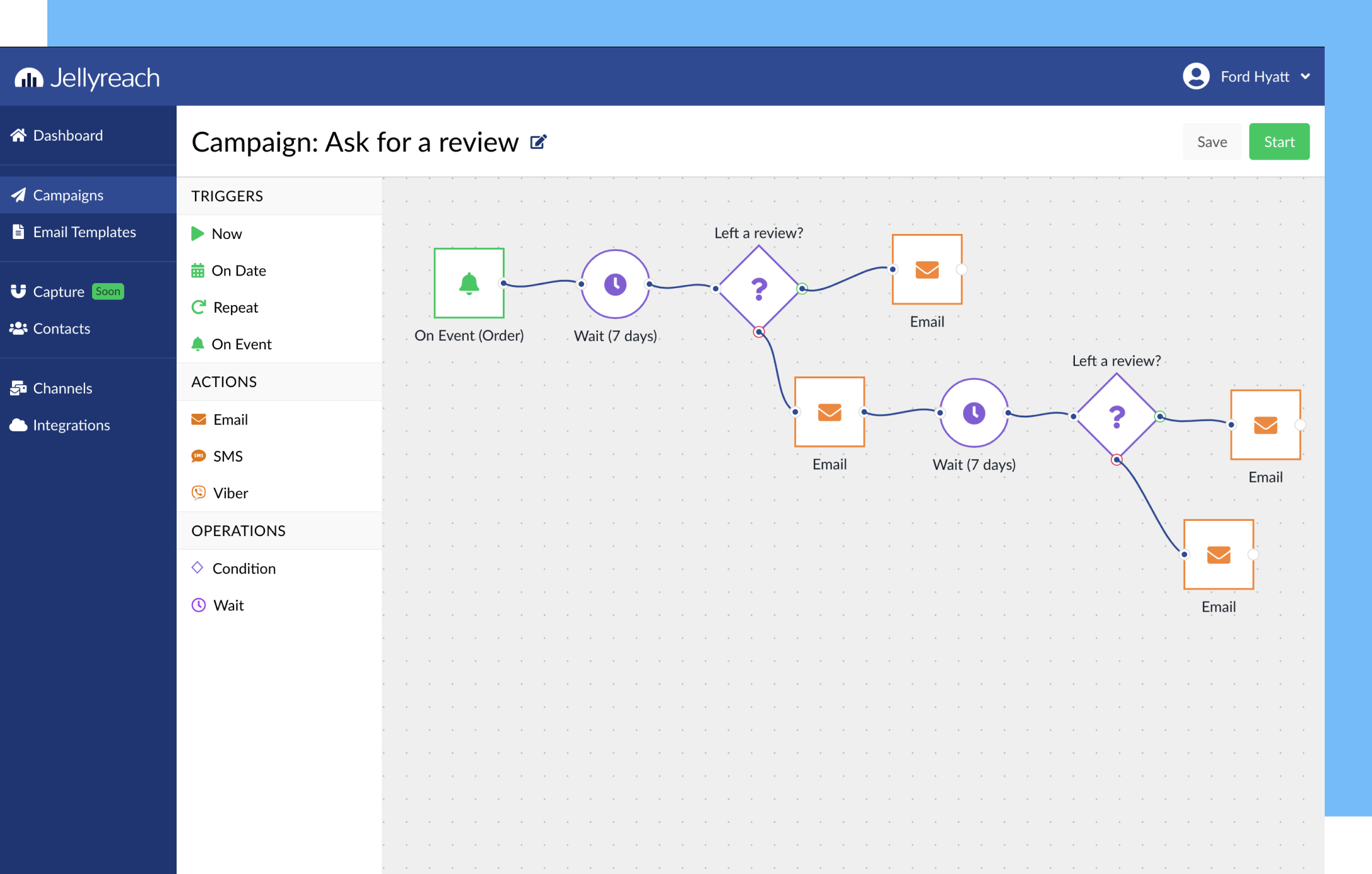Select the Email node on second condition's yes branch
The height and width of the screenshot is (874, 1372).
click(1265, 424)
